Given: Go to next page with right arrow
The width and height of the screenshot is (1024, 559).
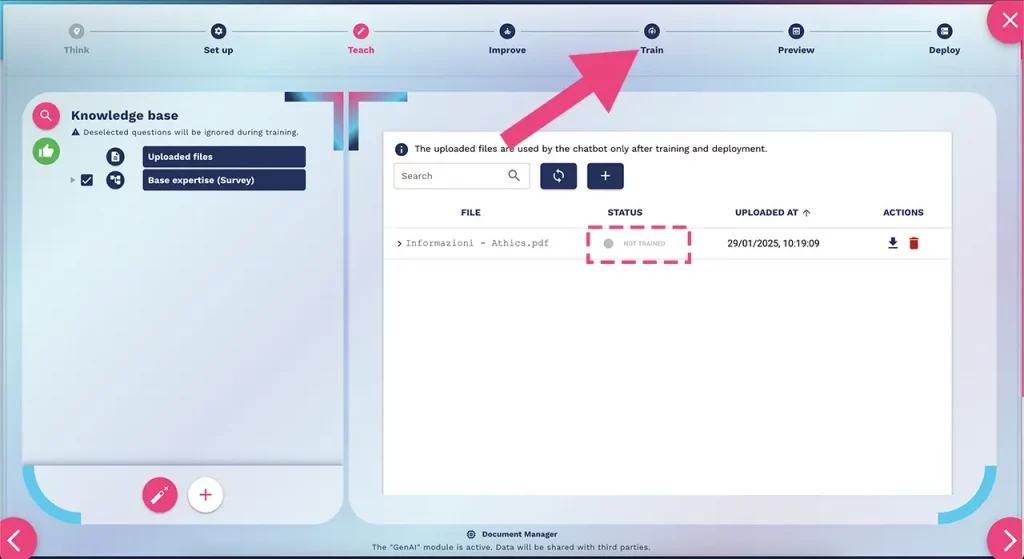Looking at the screenshot, I should point(1008,539).
